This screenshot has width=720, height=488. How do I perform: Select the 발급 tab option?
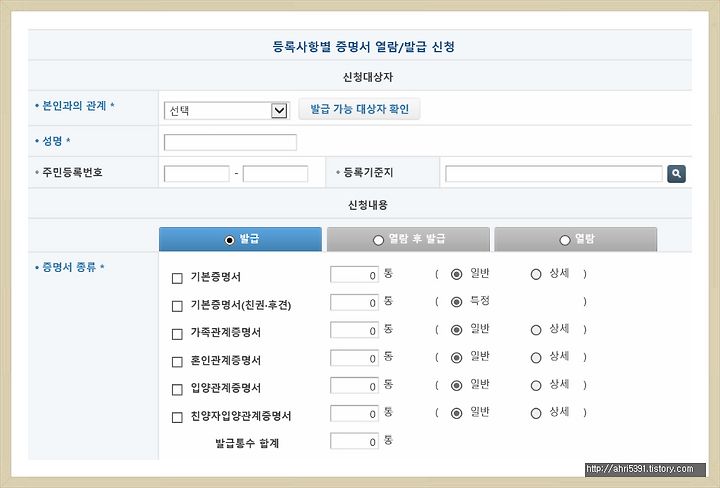tap(240, 239)
